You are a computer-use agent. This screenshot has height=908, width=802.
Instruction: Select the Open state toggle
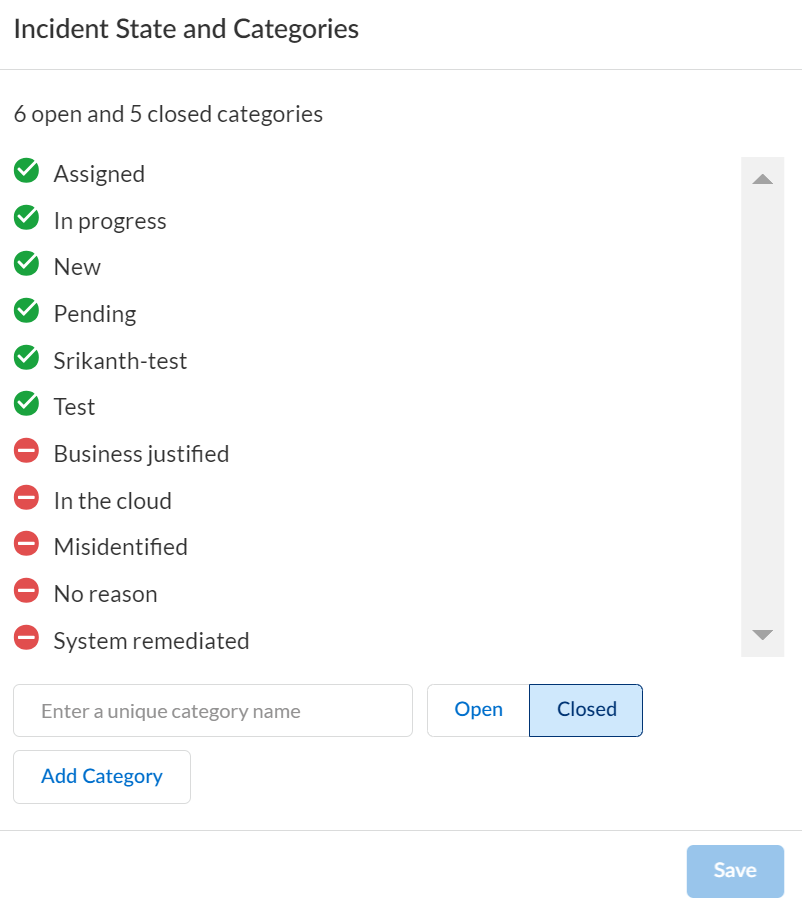[478, 710]
